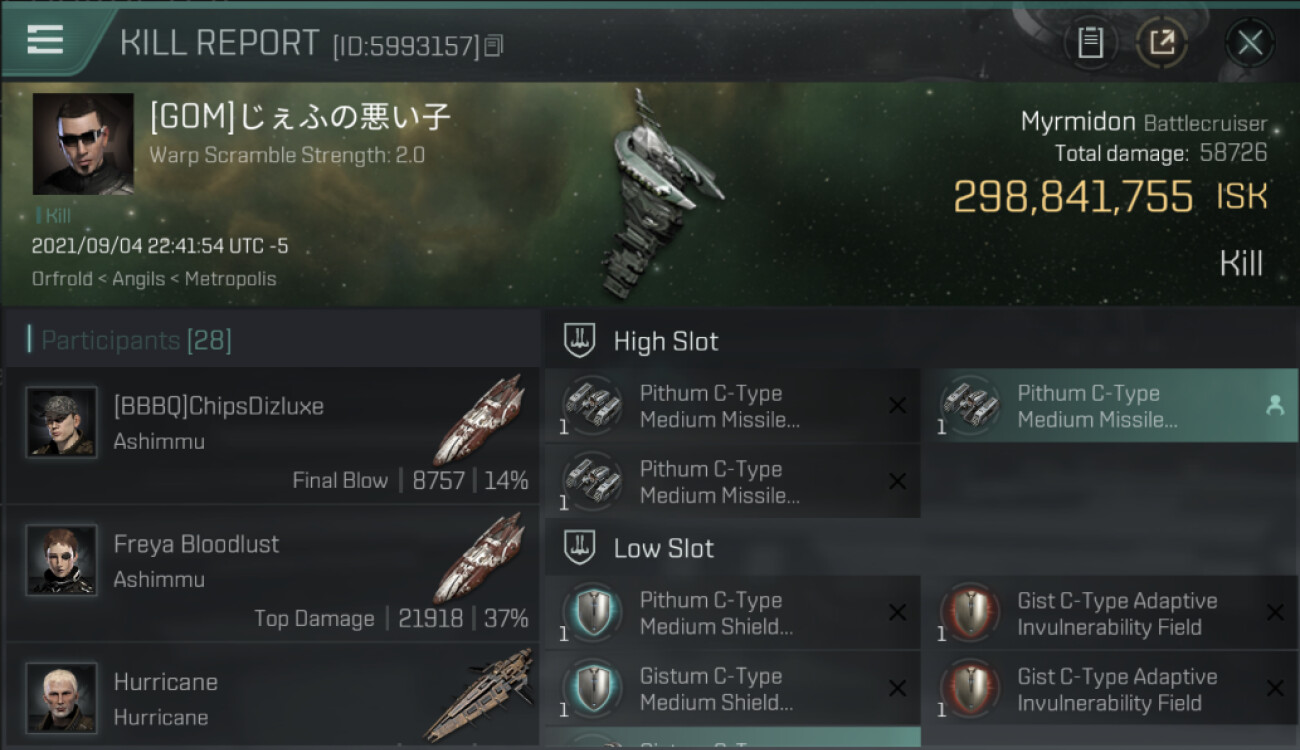1300x750 pixels.
Task: Click the Orfrold < Angils < Metropolis location
Action: point(154,279)
